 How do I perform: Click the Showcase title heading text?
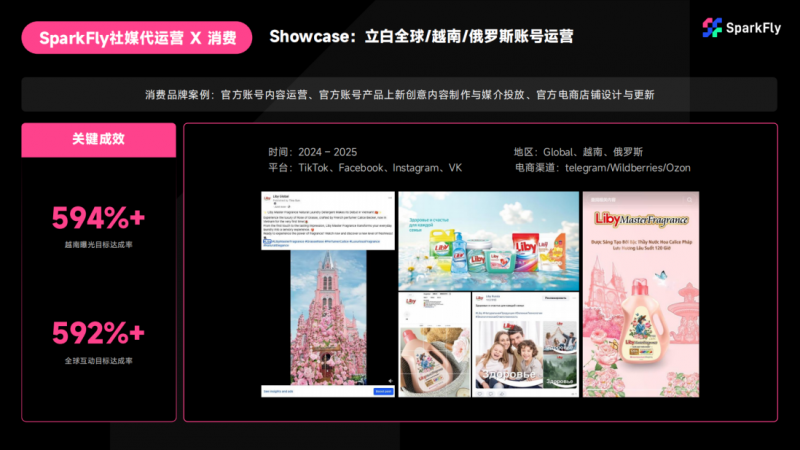(421, 38)
